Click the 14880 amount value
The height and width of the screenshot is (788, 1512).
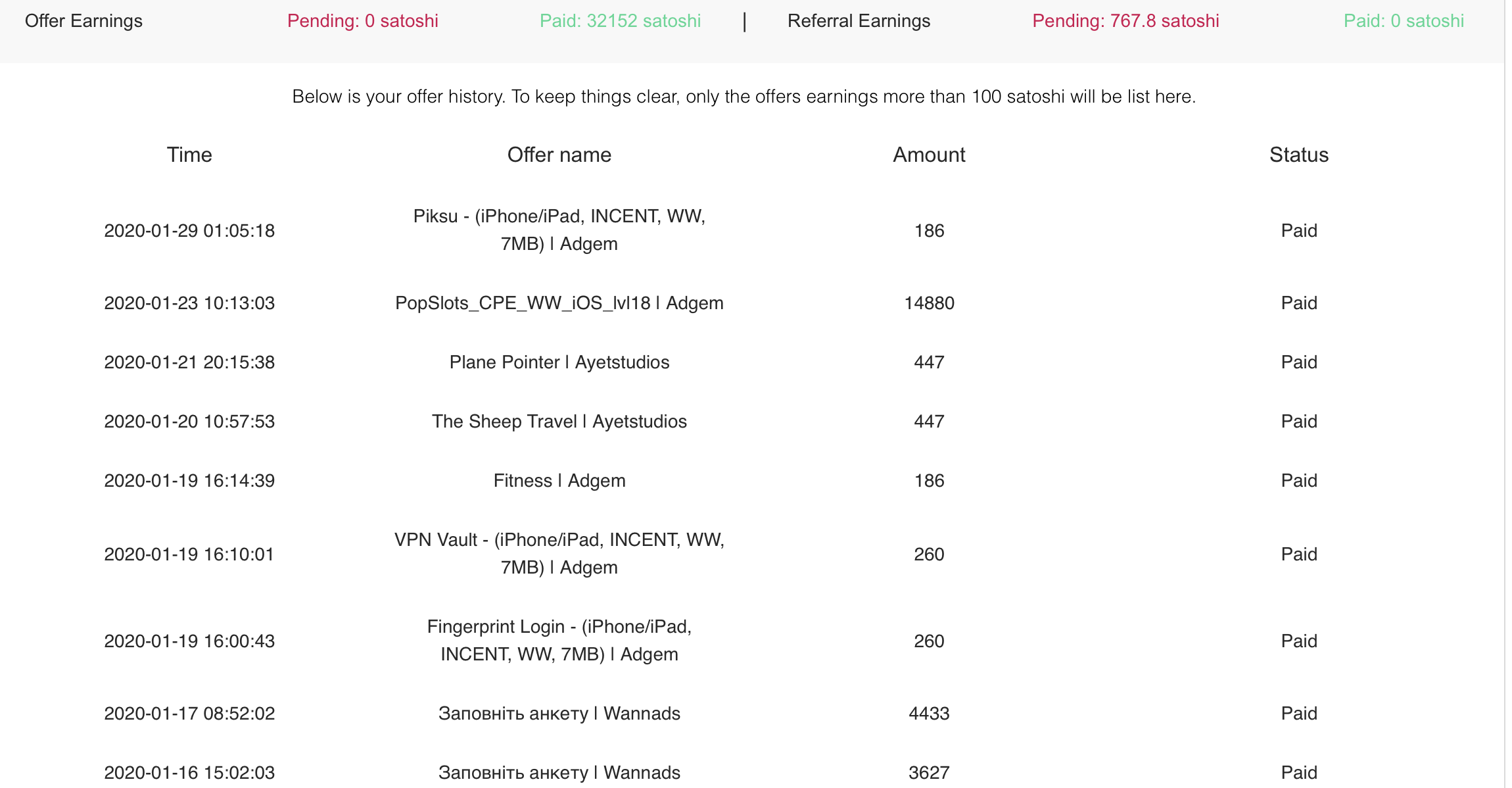tap(929, 303)
